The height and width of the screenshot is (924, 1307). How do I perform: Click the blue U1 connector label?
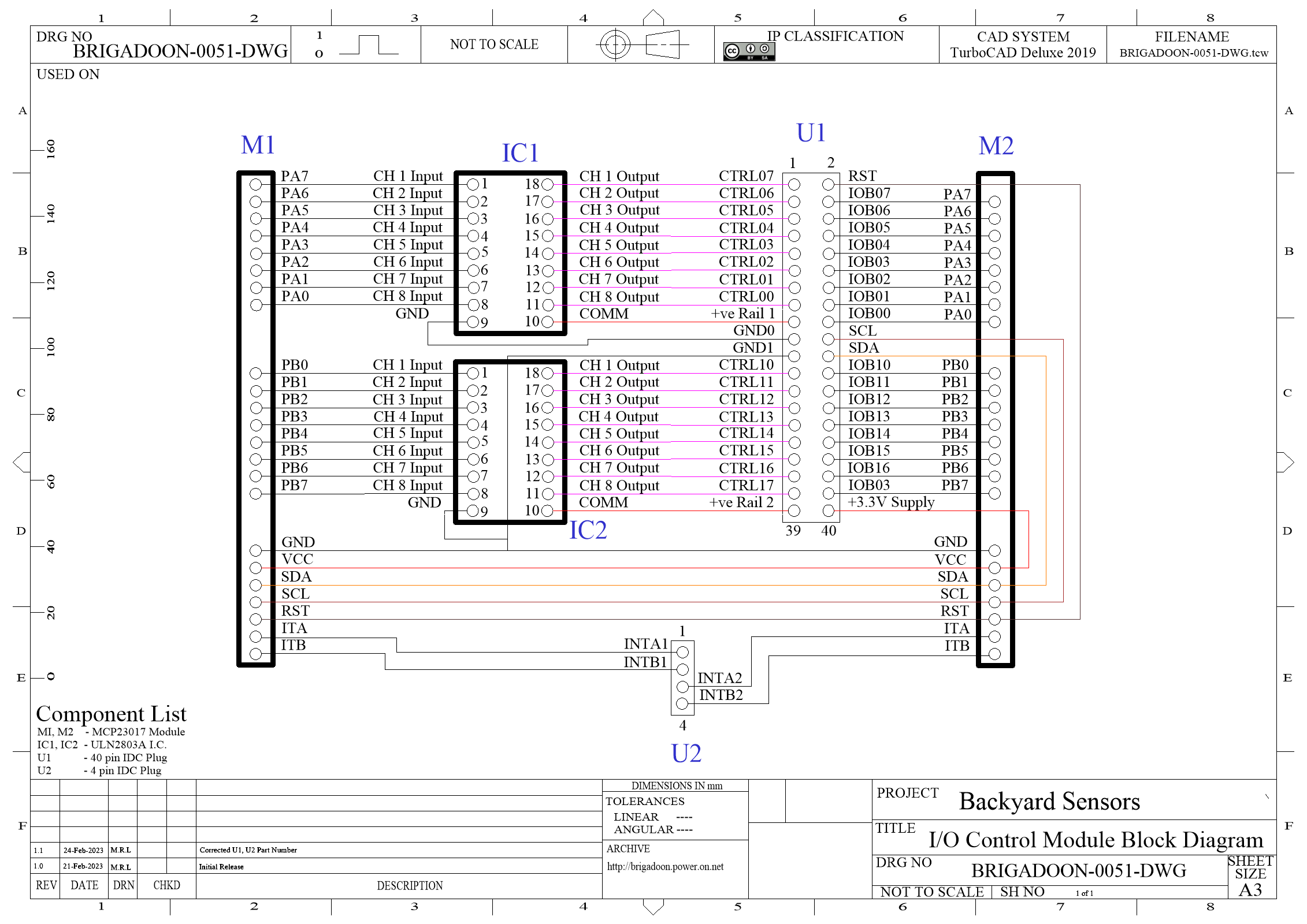[x=810, y=133]
